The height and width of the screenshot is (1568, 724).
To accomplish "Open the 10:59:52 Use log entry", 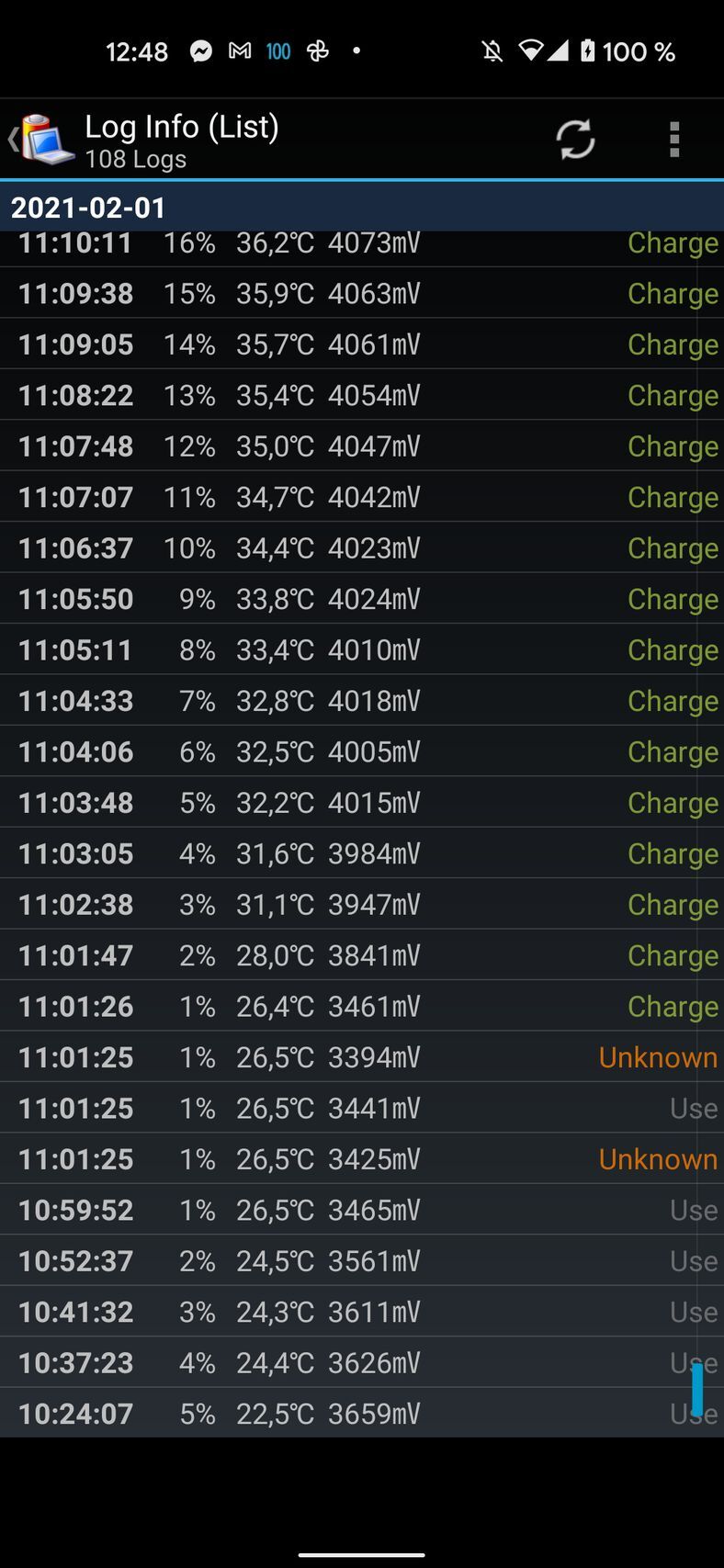I will pyautogui.click(x=362, y=1210).
